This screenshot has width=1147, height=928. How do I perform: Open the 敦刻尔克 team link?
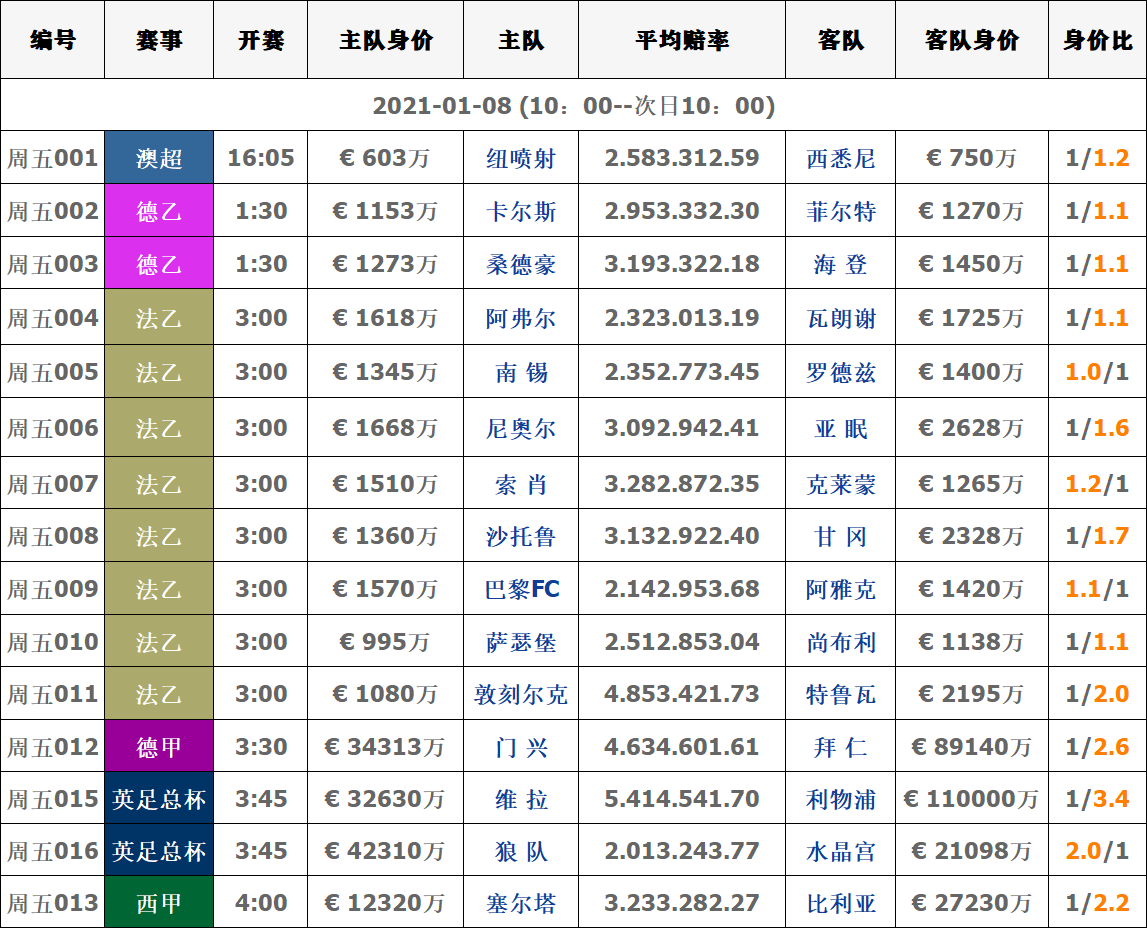point(520,694)
